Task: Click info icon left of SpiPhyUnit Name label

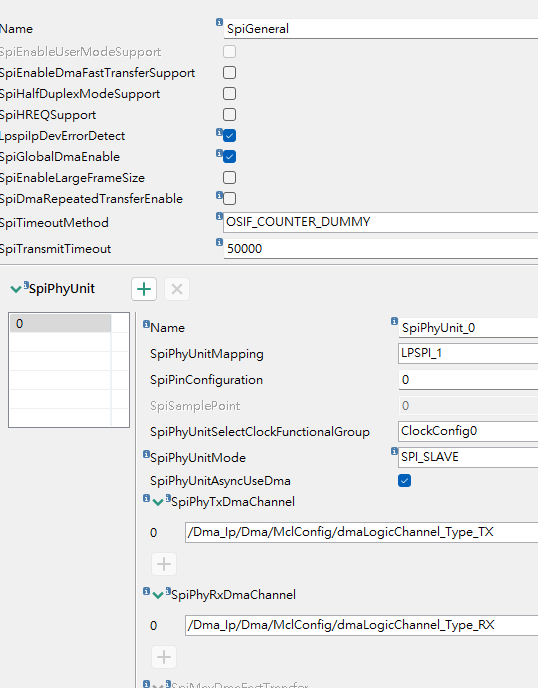Action: [x=147, y=324]
